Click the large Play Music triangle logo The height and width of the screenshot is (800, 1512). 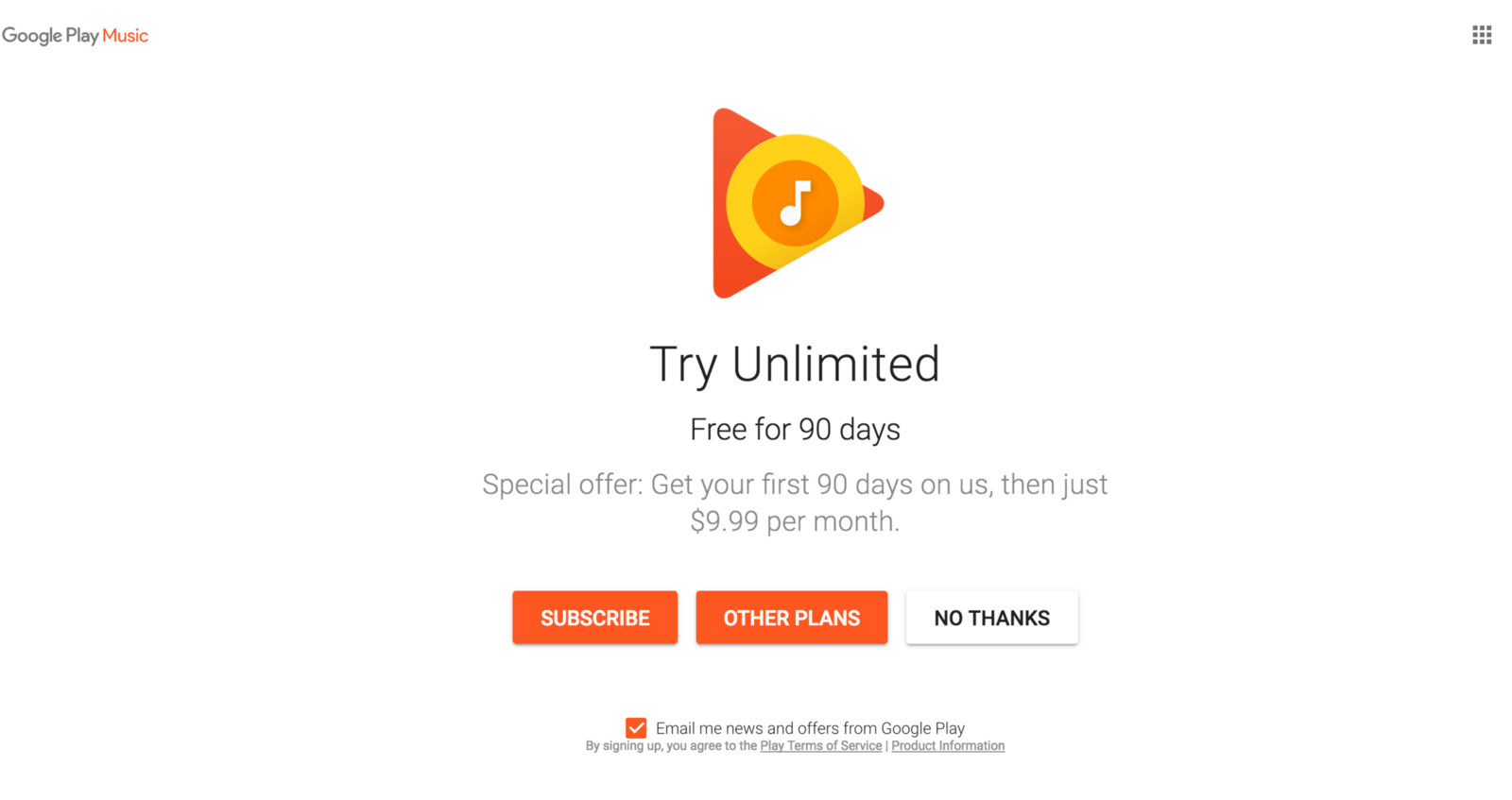pos(798,203)
